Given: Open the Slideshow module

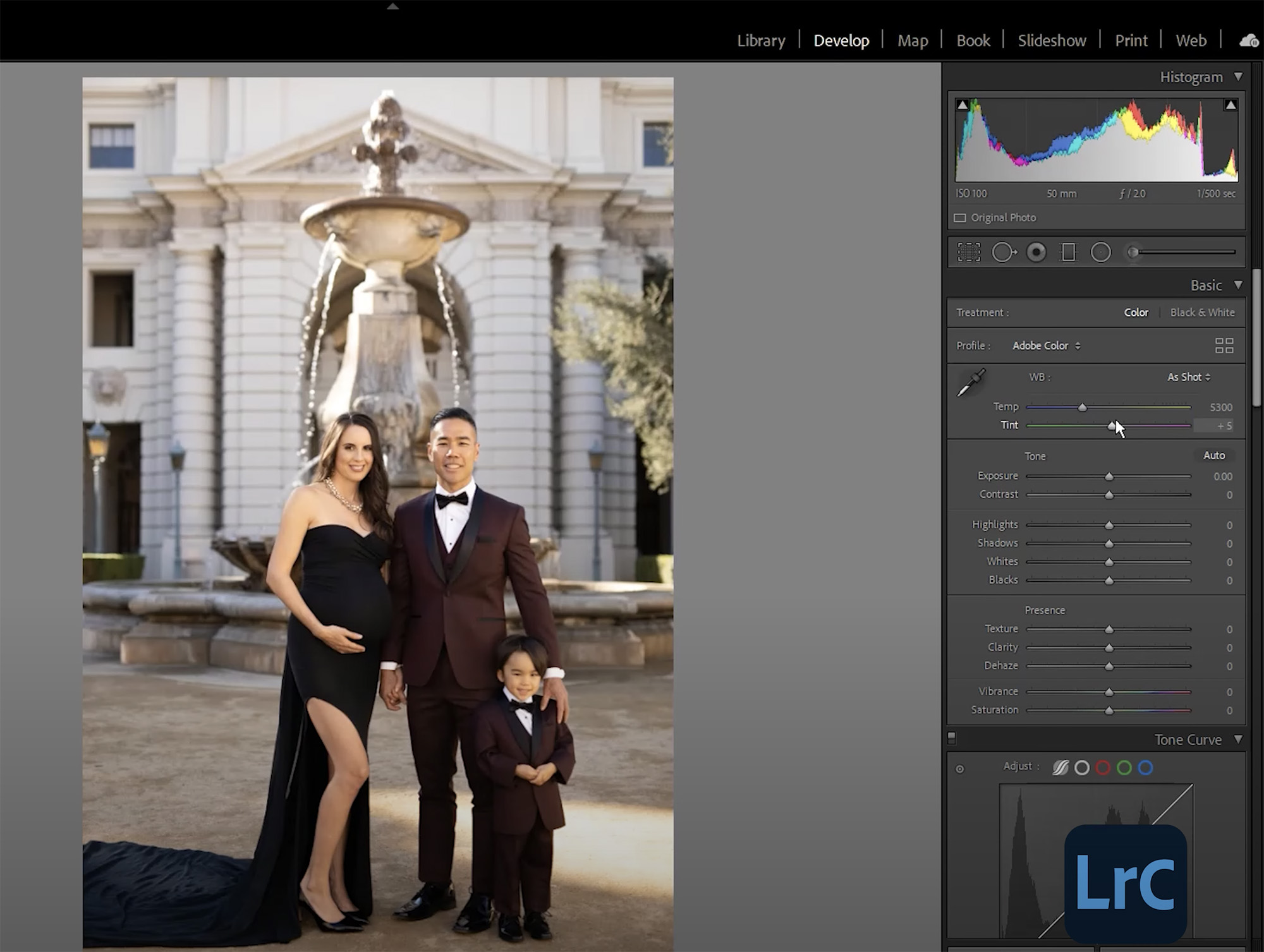Looking at the screenshot, I should 1052,40.
